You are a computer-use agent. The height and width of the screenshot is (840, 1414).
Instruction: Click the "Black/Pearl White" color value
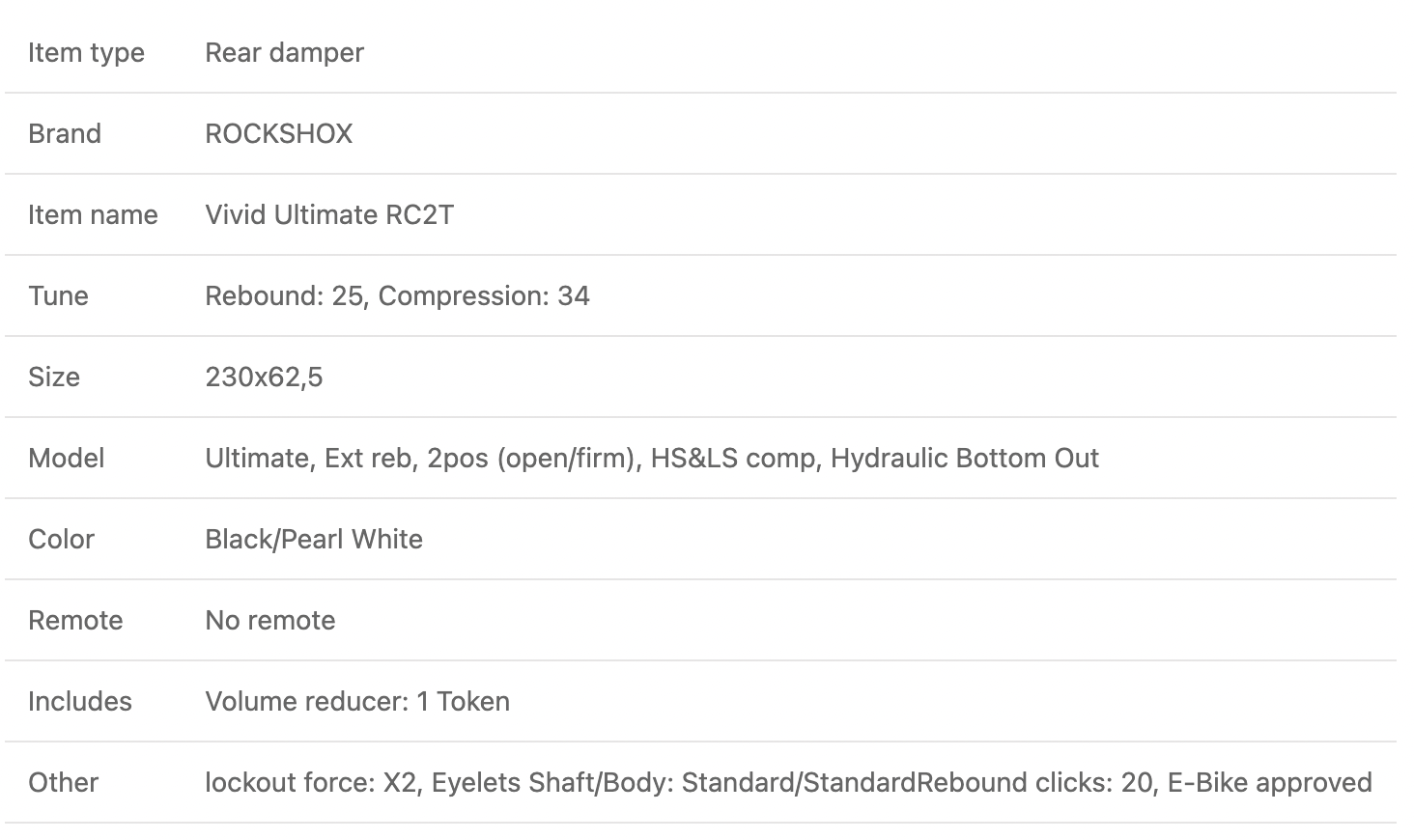pos(314,539)
